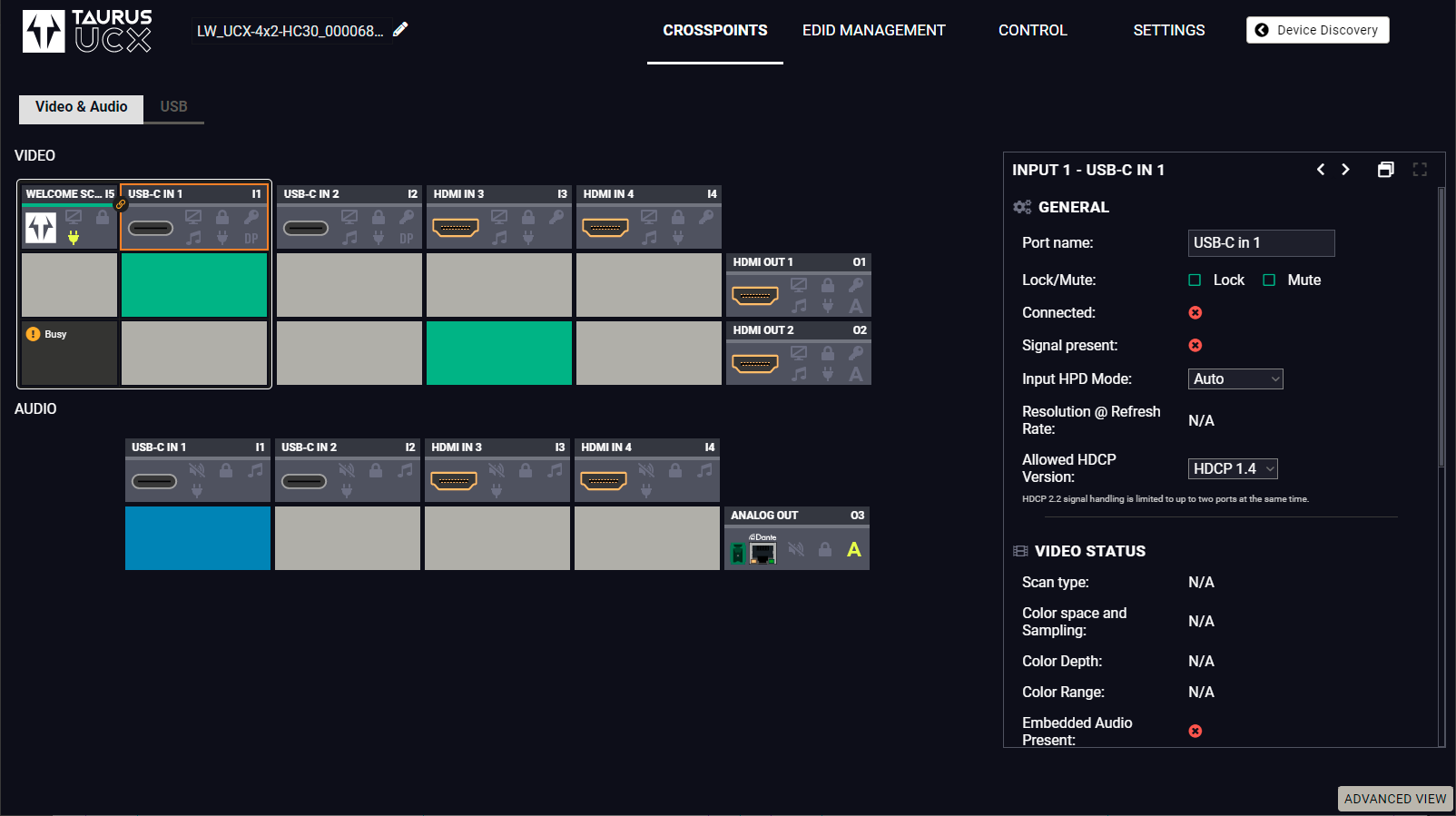
Task: Click the GENERAL section heading
Action: tap(1073, 207)
